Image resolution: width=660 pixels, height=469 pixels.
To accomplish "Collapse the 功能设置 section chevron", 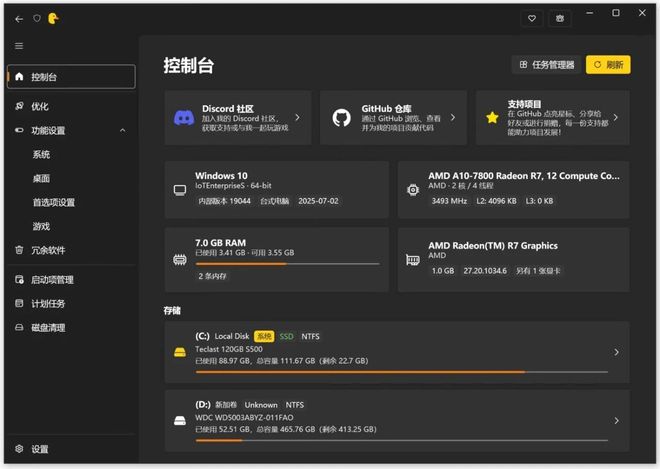I will [122, 131].
